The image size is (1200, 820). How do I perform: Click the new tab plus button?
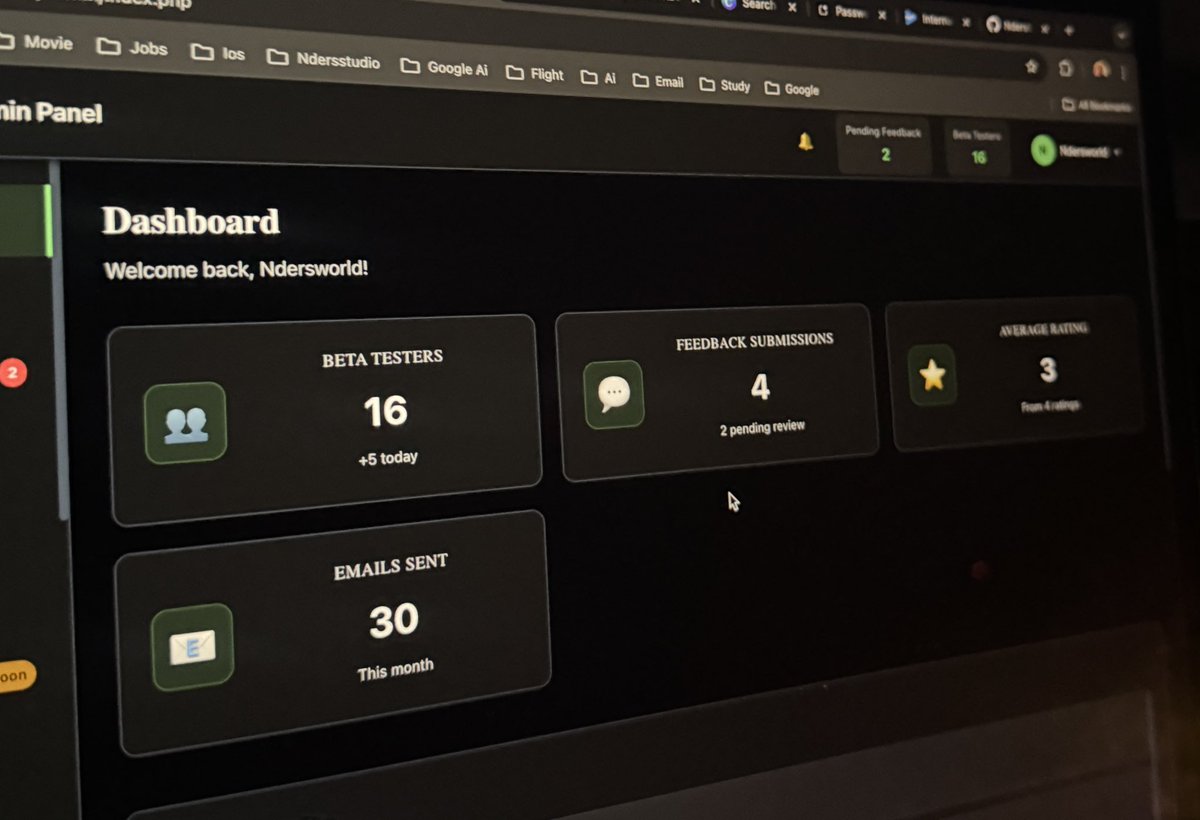[1069, 30]
